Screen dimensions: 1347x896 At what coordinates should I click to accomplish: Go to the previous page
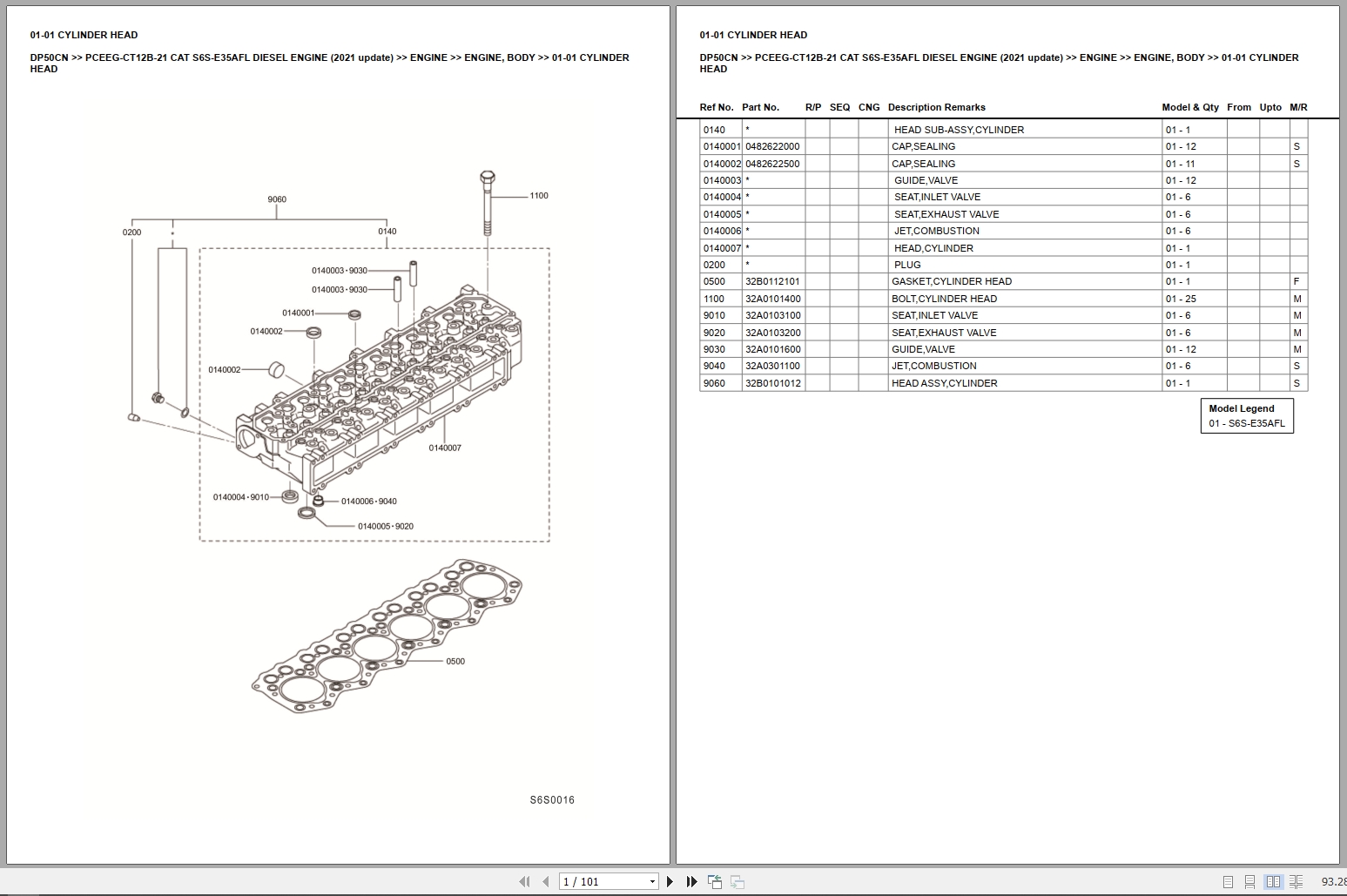(546, 881)
